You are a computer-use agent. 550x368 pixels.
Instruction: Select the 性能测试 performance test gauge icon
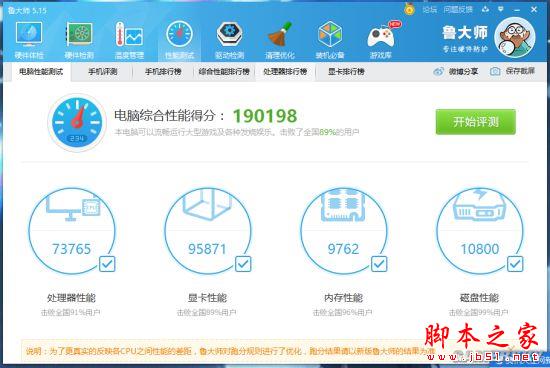(179, 34)
